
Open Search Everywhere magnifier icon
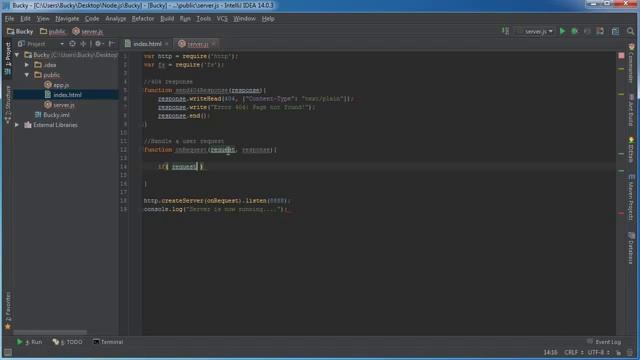tap(630, 31)
